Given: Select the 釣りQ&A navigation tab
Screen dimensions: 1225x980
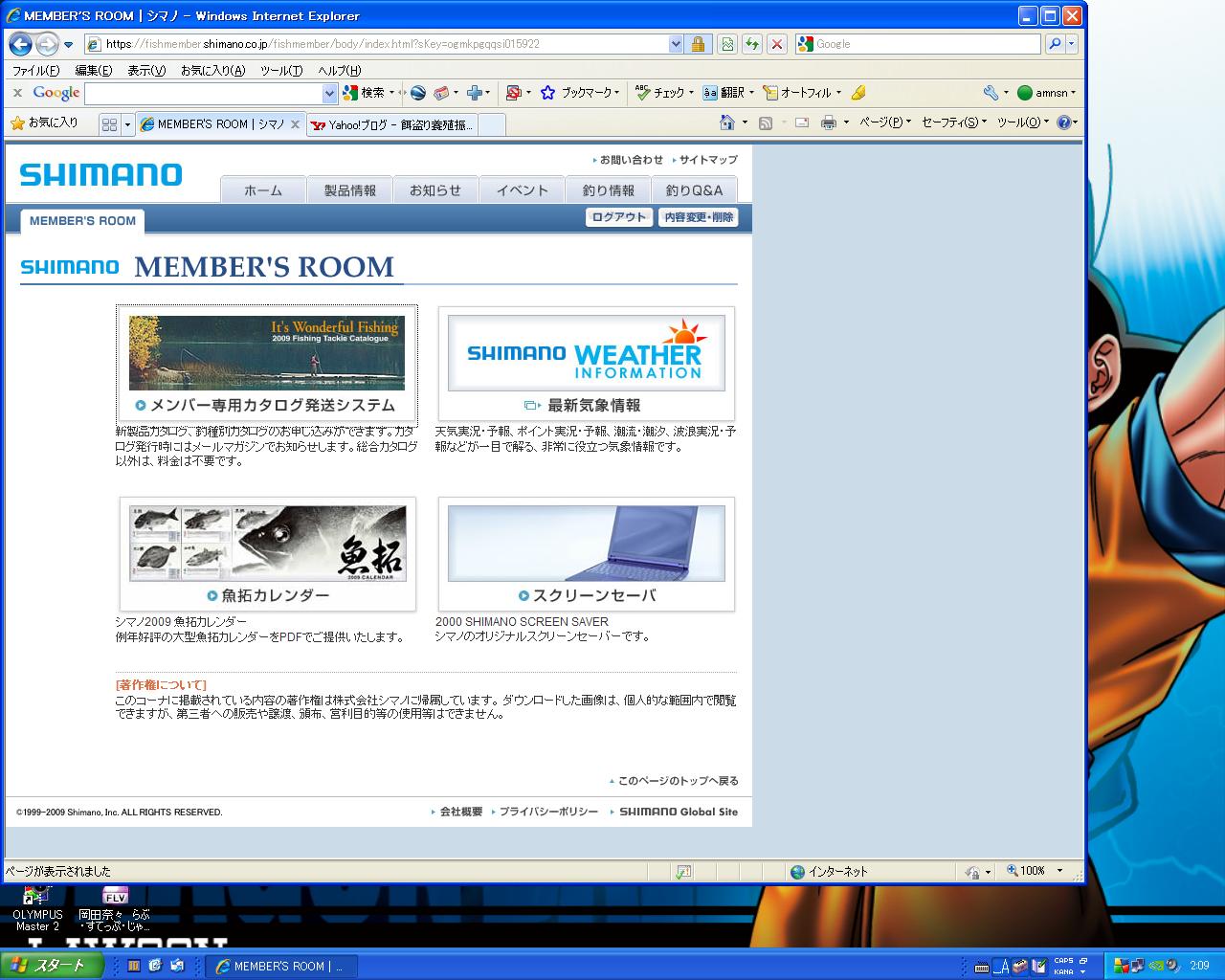Looking at the screenshot, I should (x=694, y=189).
